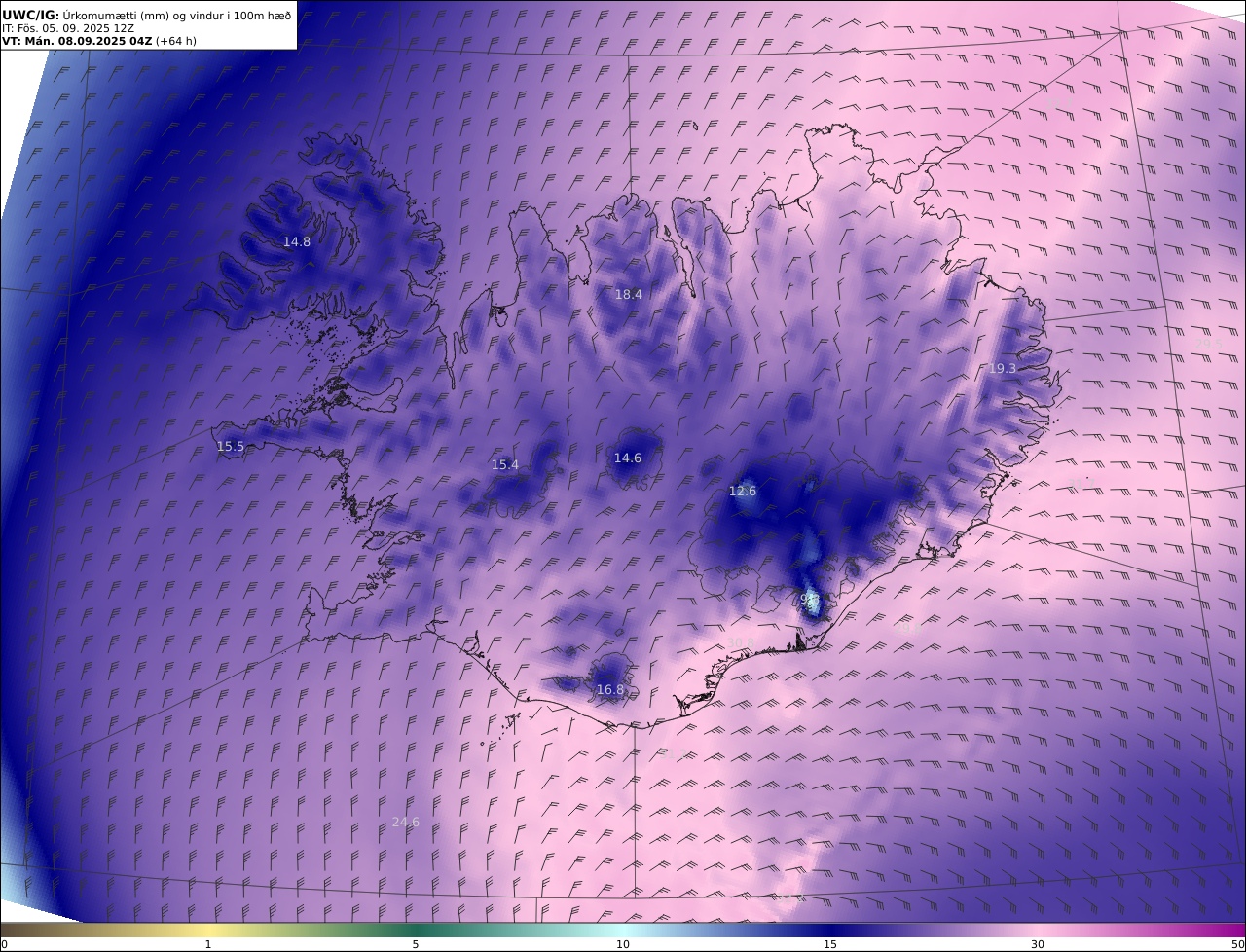Click the colorbar tick label 1
Image resolution: width=1246 pixels, height=952 pixels.
click(x=208, y=944)
